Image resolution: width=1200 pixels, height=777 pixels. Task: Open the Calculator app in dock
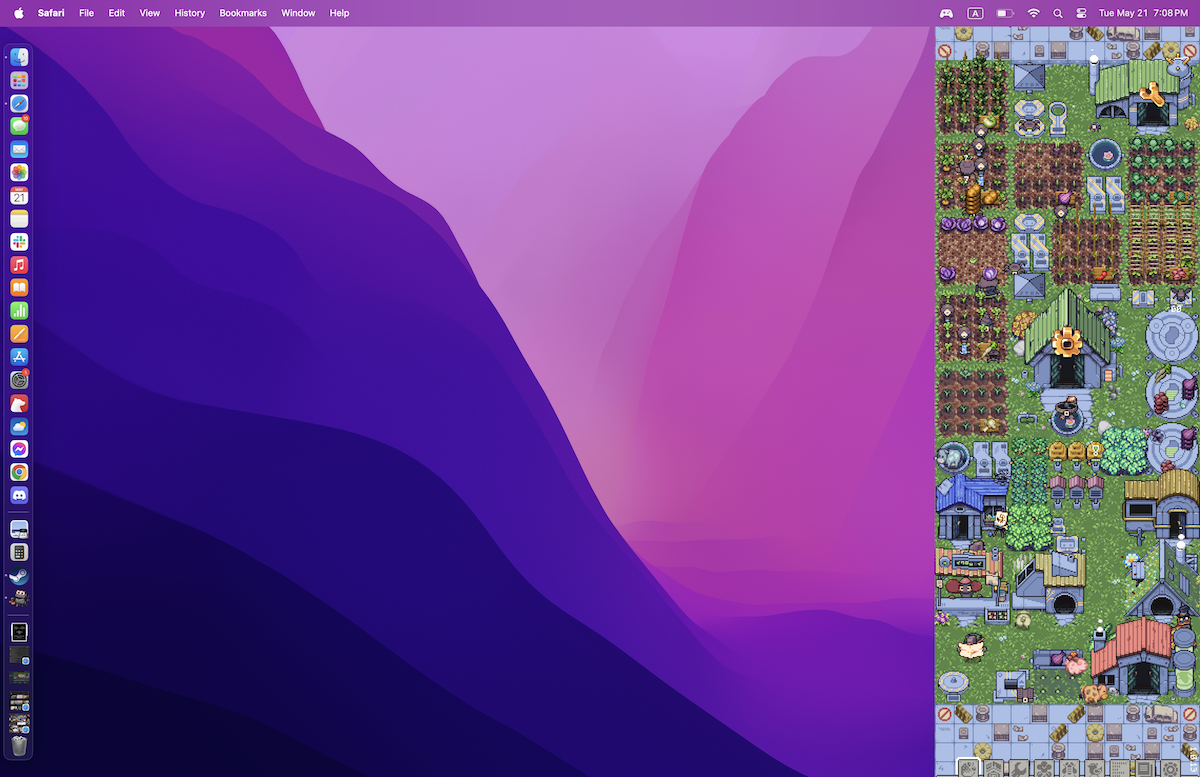tap(19, 552)
